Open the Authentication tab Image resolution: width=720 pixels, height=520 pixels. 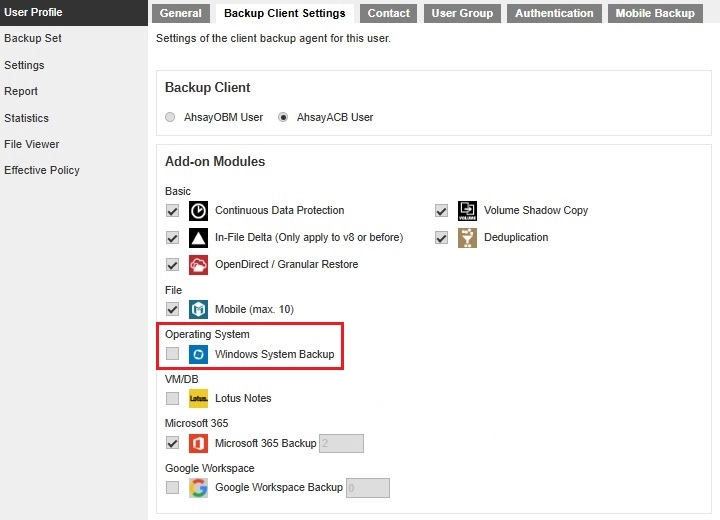(x=555, y=13)
